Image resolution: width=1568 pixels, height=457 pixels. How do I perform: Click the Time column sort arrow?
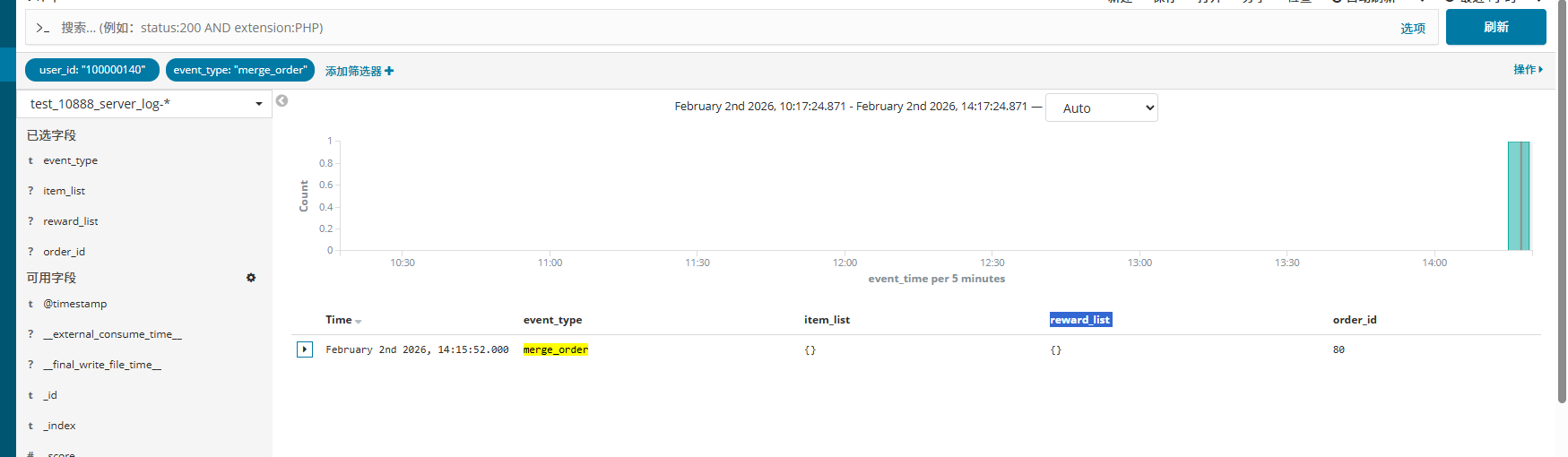(359, 321)
